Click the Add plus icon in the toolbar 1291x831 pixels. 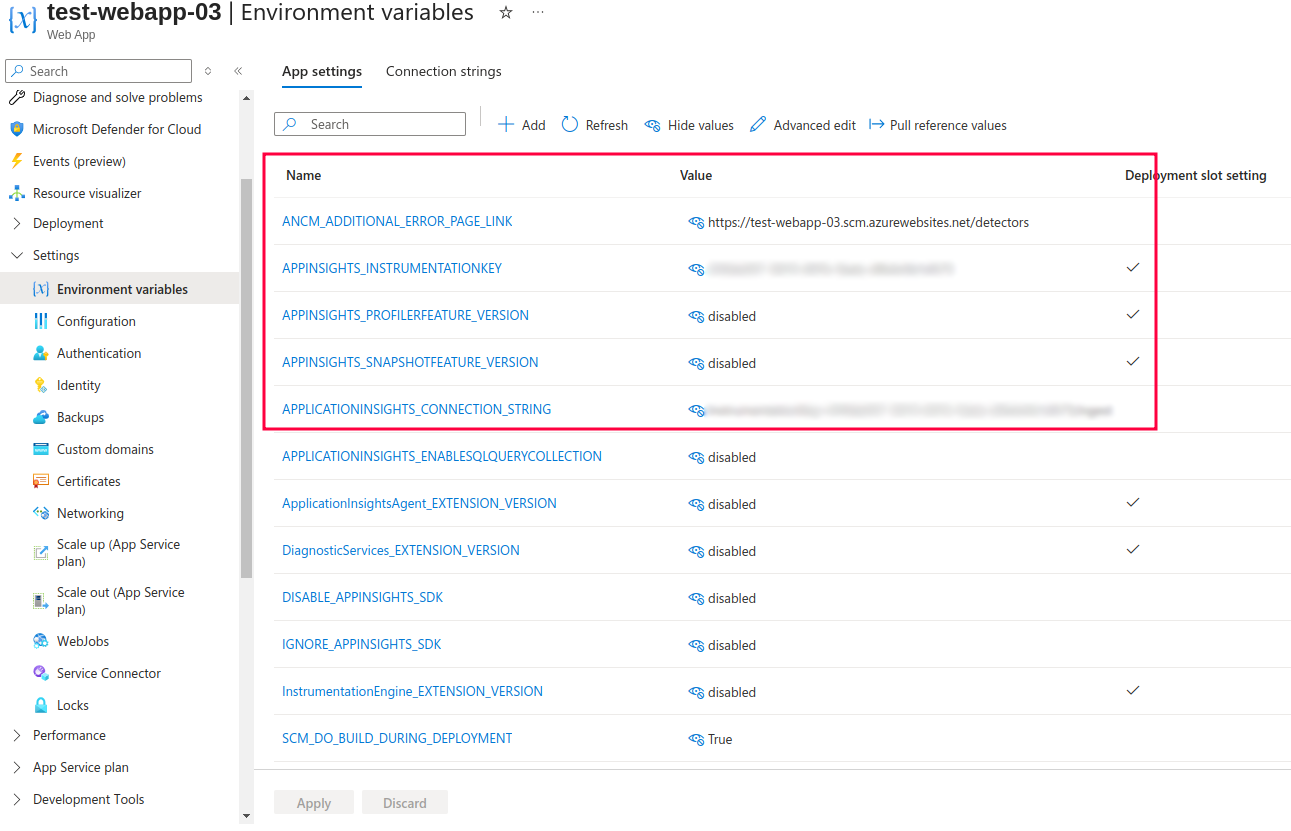point(506,124)
